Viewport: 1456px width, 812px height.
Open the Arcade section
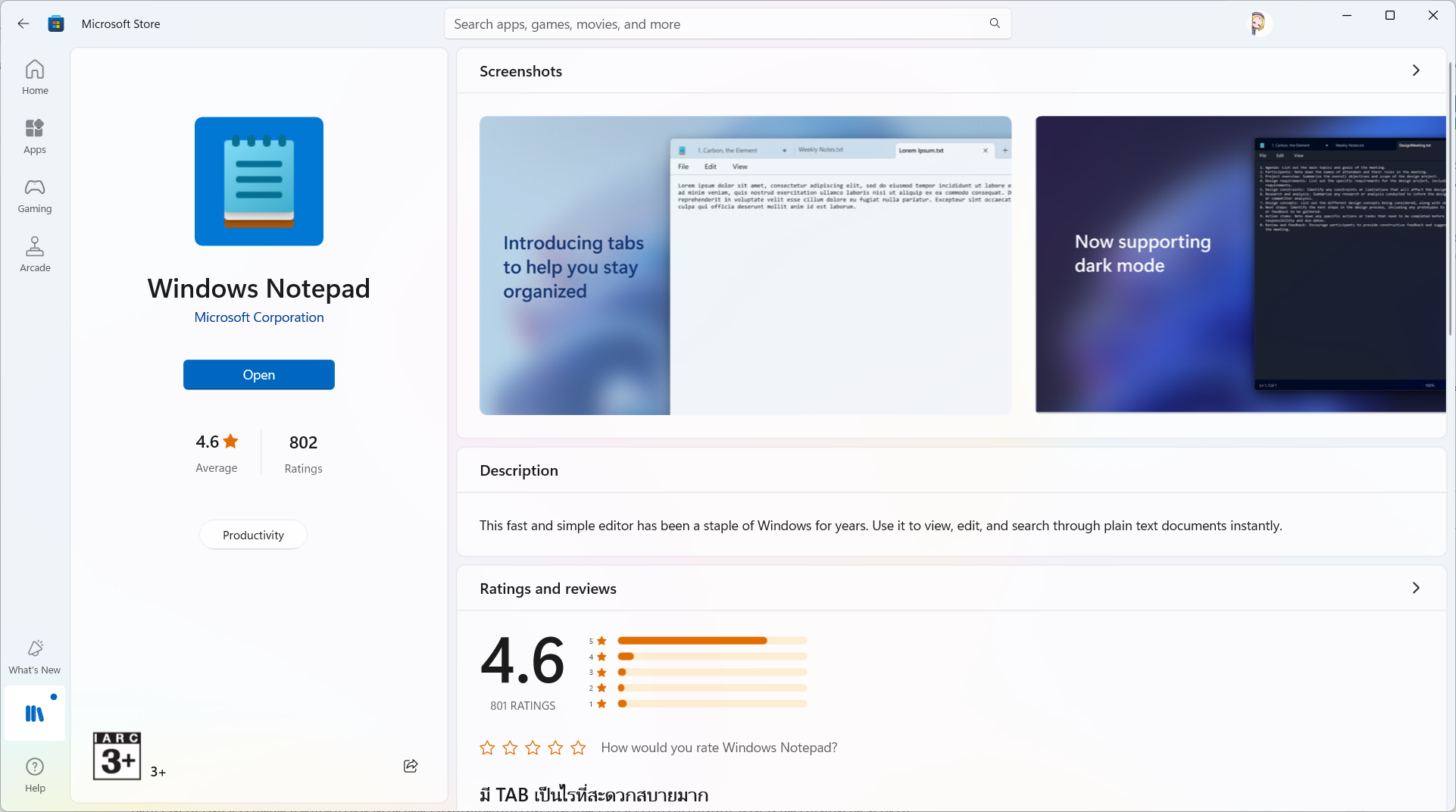pos(35,255)
